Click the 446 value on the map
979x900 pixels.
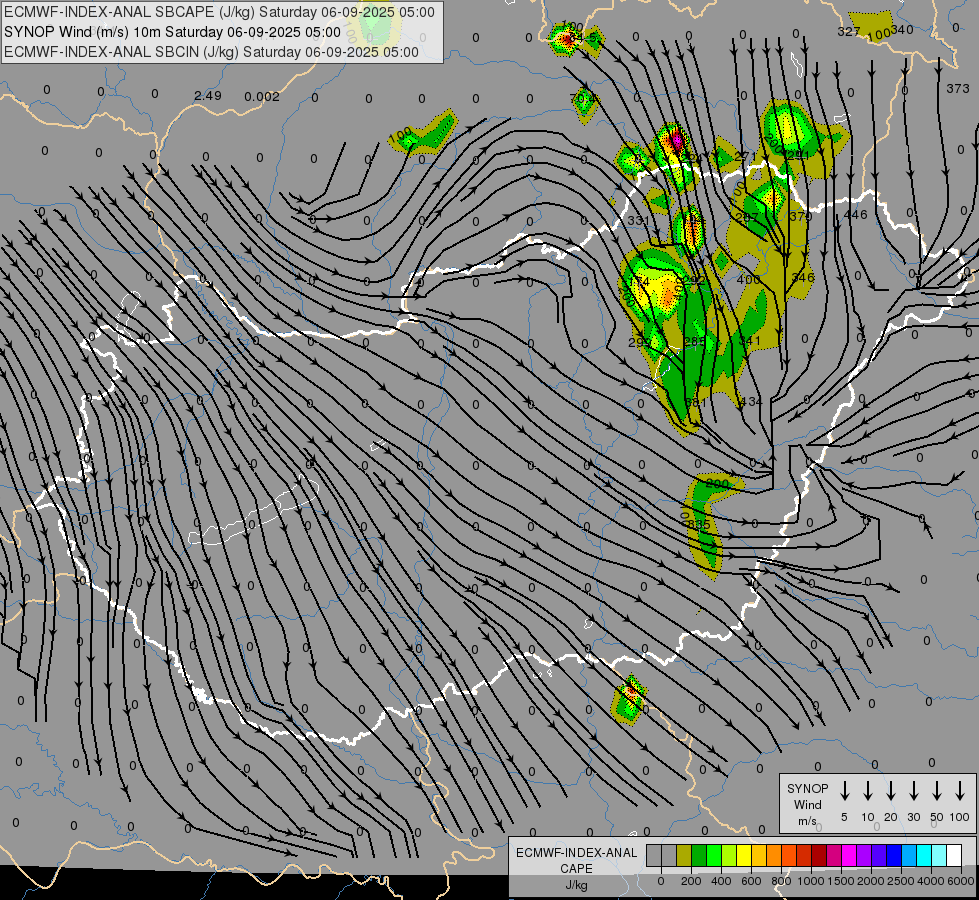tap(855, 214)
